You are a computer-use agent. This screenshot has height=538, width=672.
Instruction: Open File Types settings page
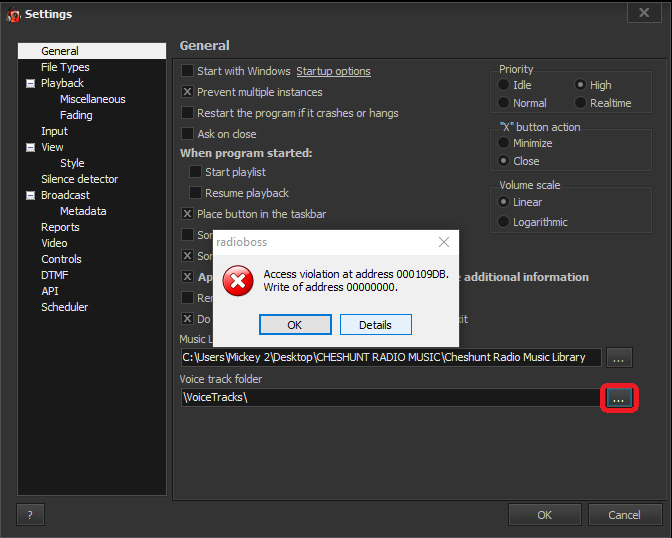tap(65, 67)
